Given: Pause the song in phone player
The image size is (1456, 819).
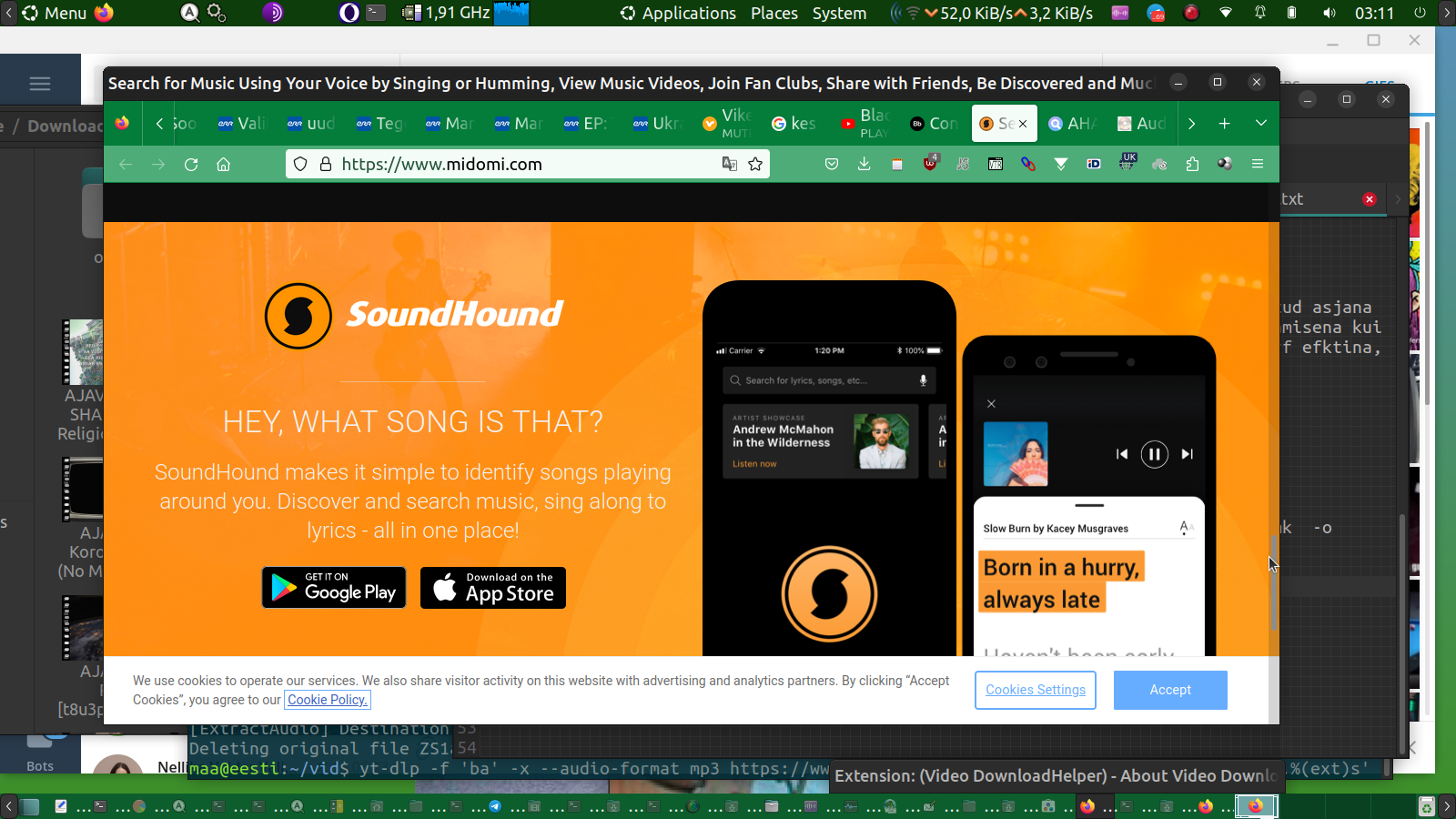Looking at the screenshot, I should point(1154,454).
